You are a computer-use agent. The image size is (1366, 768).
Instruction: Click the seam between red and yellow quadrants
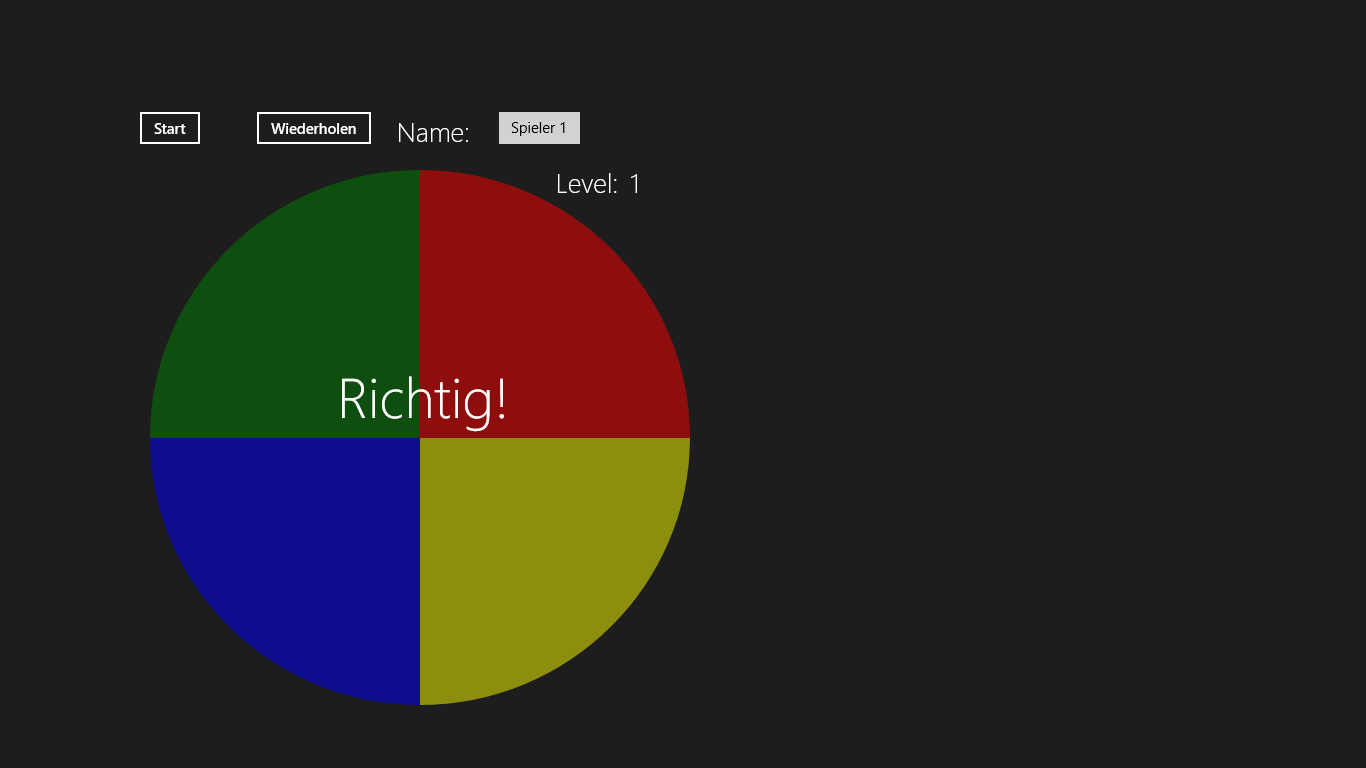[x=555, y=438]
